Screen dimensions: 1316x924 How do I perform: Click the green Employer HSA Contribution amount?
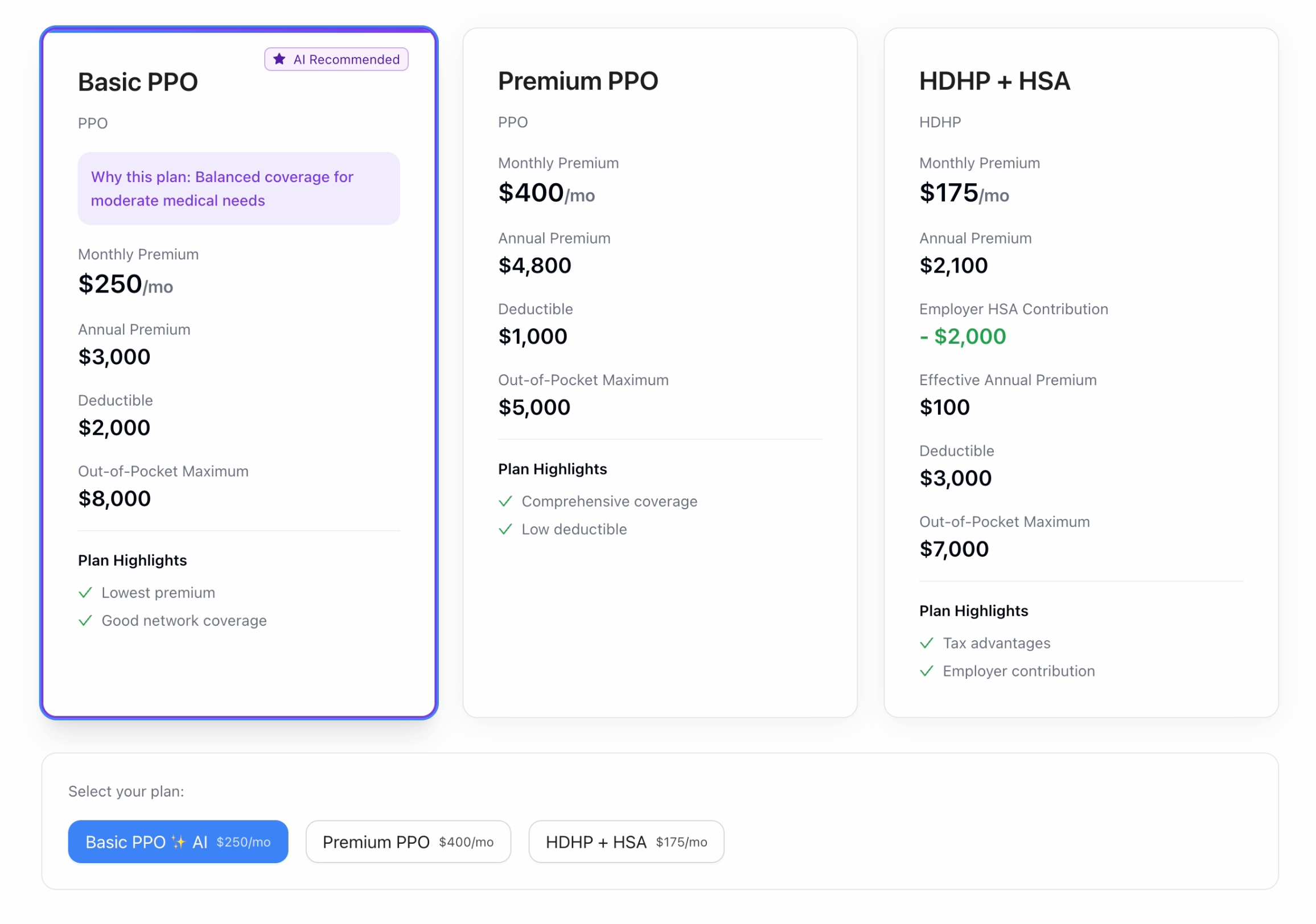click(x=963, y=337)
